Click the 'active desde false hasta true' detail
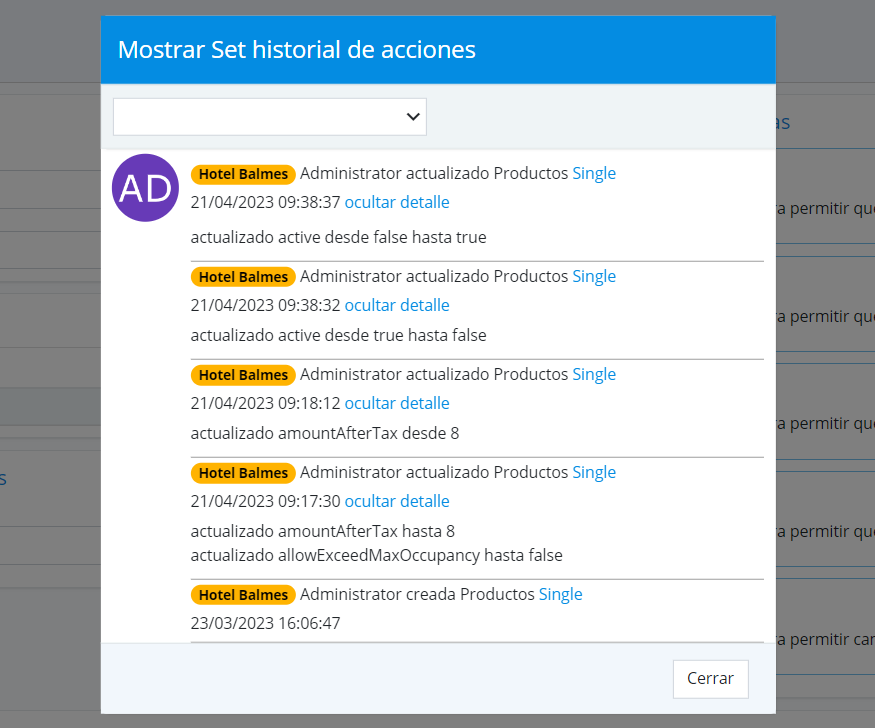 pyautogui.click(x=338, y=238)
